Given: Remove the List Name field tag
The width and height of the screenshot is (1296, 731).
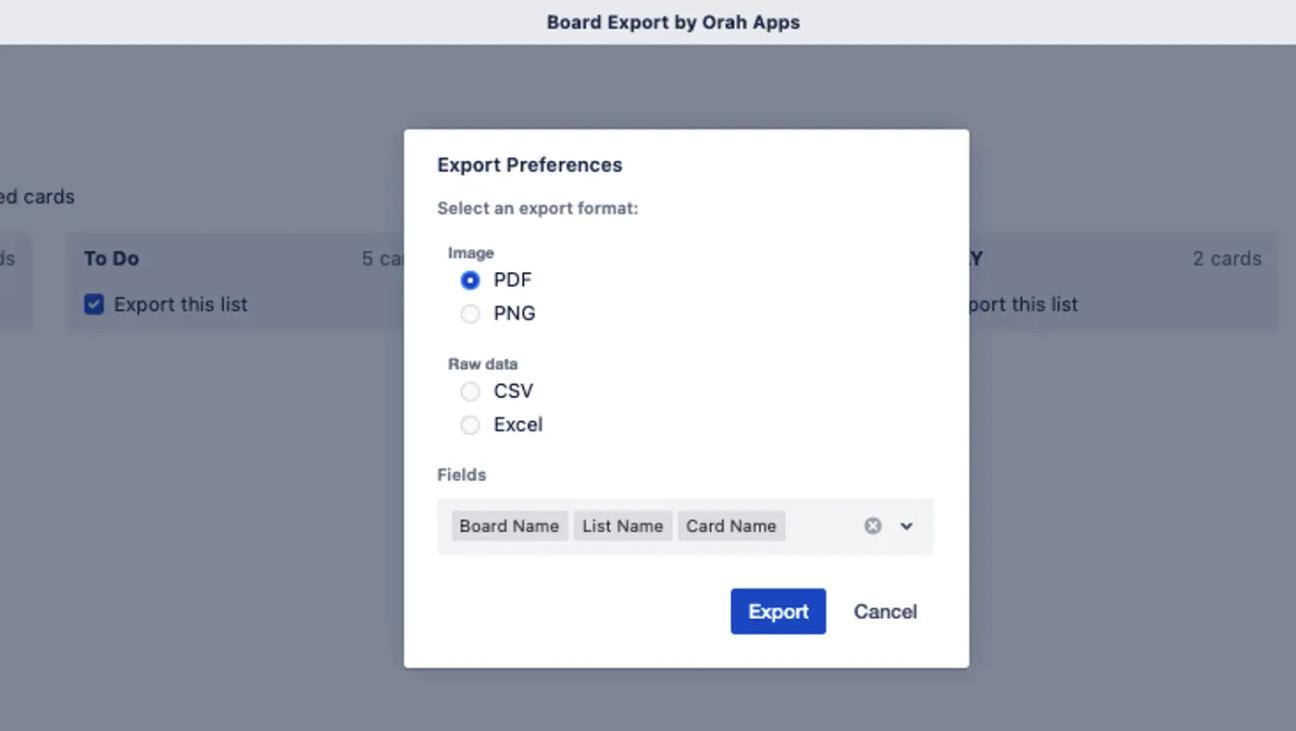Looking at the screenshot, I should [x=623, y=525].
